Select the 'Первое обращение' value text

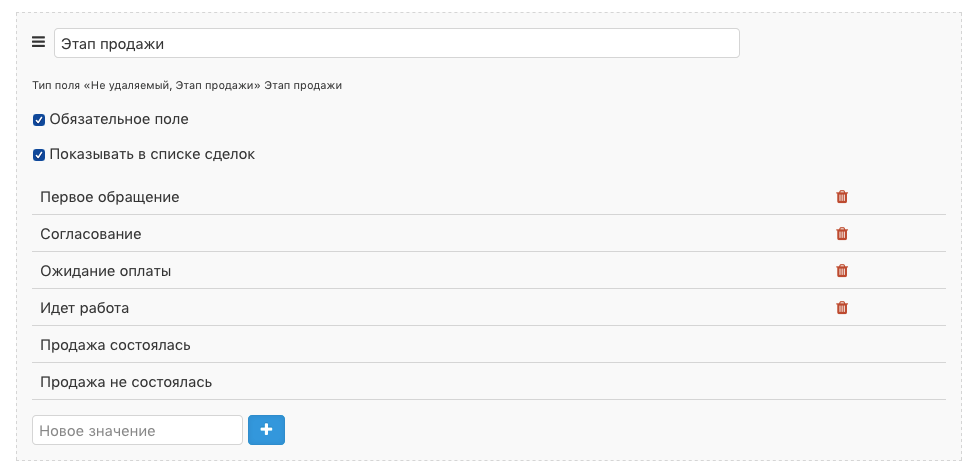click(109, 197)
